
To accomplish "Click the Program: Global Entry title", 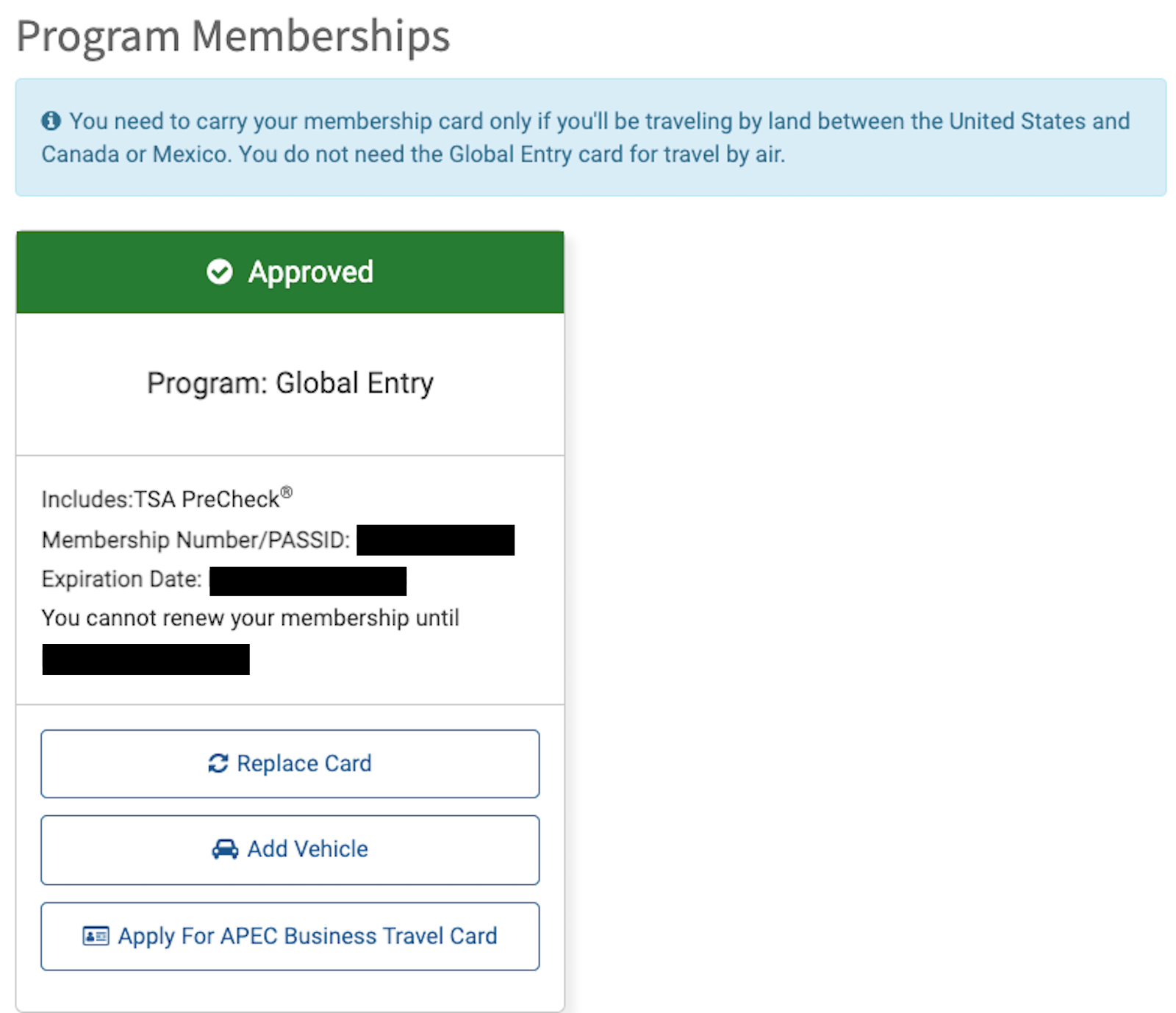I will coord(289,382).
